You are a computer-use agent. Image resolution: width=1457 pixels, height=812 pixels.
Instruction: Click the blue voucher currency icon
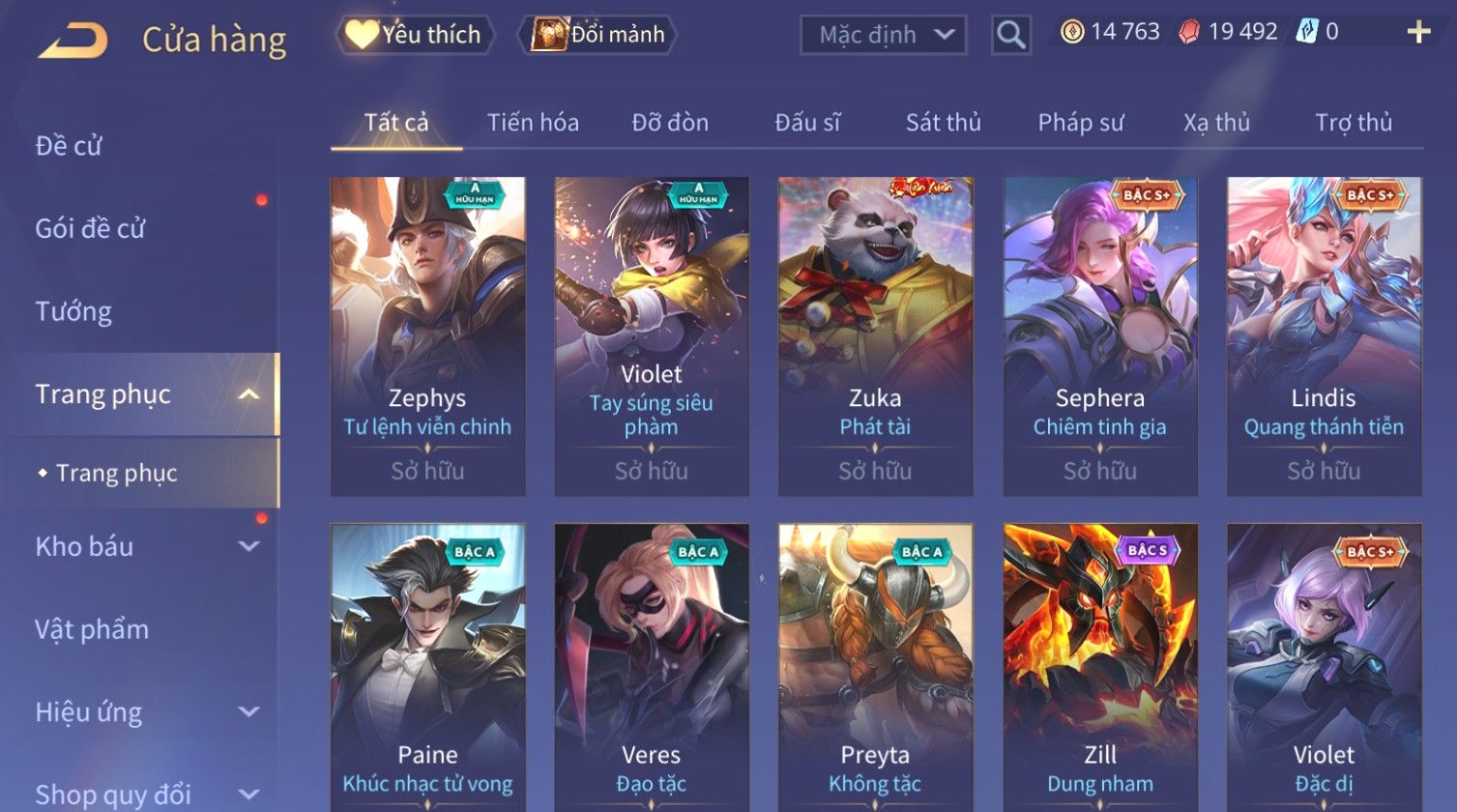[x=1308, y=33]
